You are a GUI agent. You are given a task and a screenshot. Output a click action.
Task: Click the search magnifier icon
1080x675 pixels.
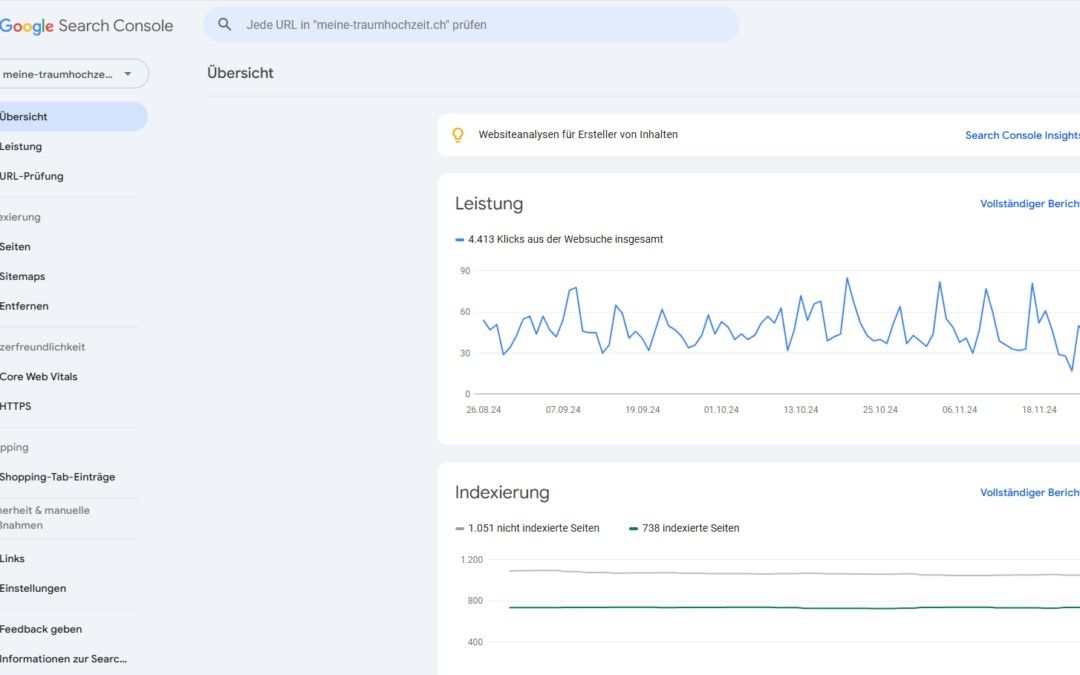point(225,25)
